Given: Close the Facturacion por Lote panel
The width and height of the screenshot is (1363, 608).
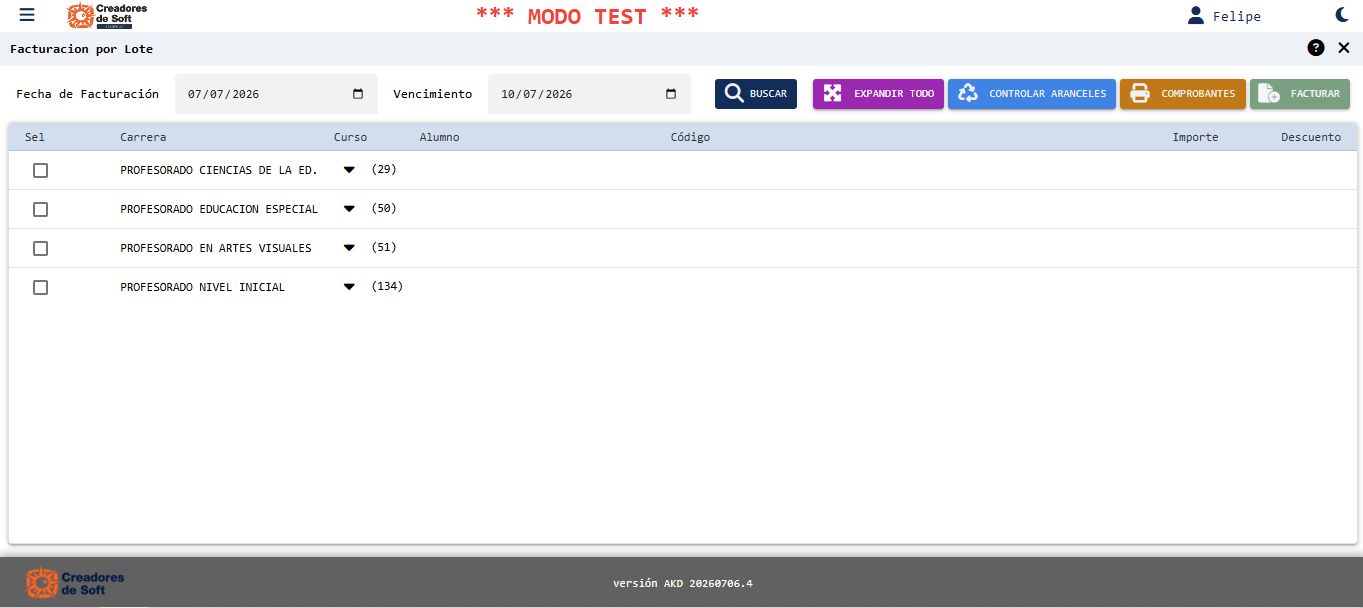Looking at the screenshot, I should 1344,48.
